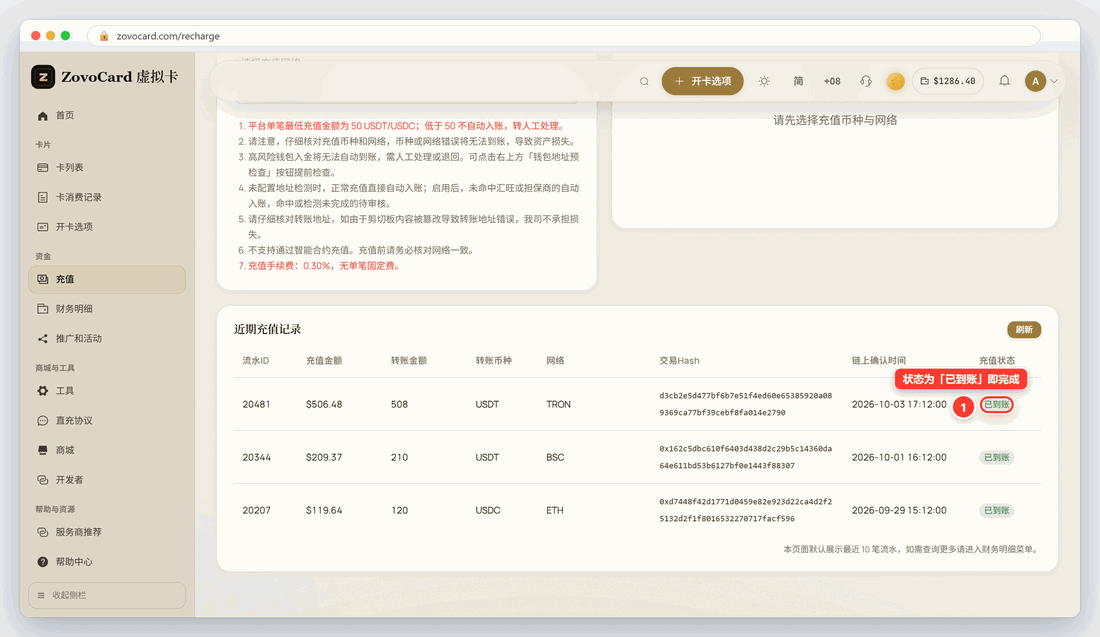Click amount $209.37

coord(324,457)
